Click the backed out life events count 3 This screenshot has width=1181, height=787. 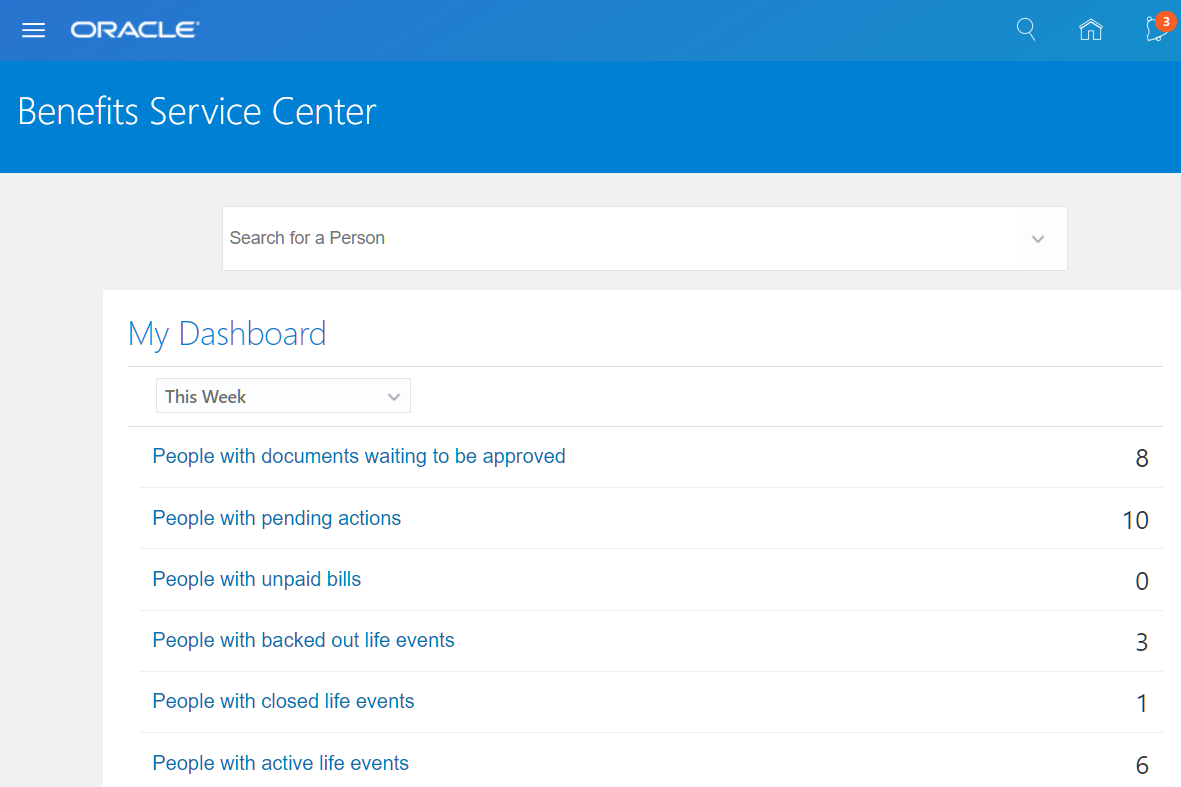[1142, 642]
